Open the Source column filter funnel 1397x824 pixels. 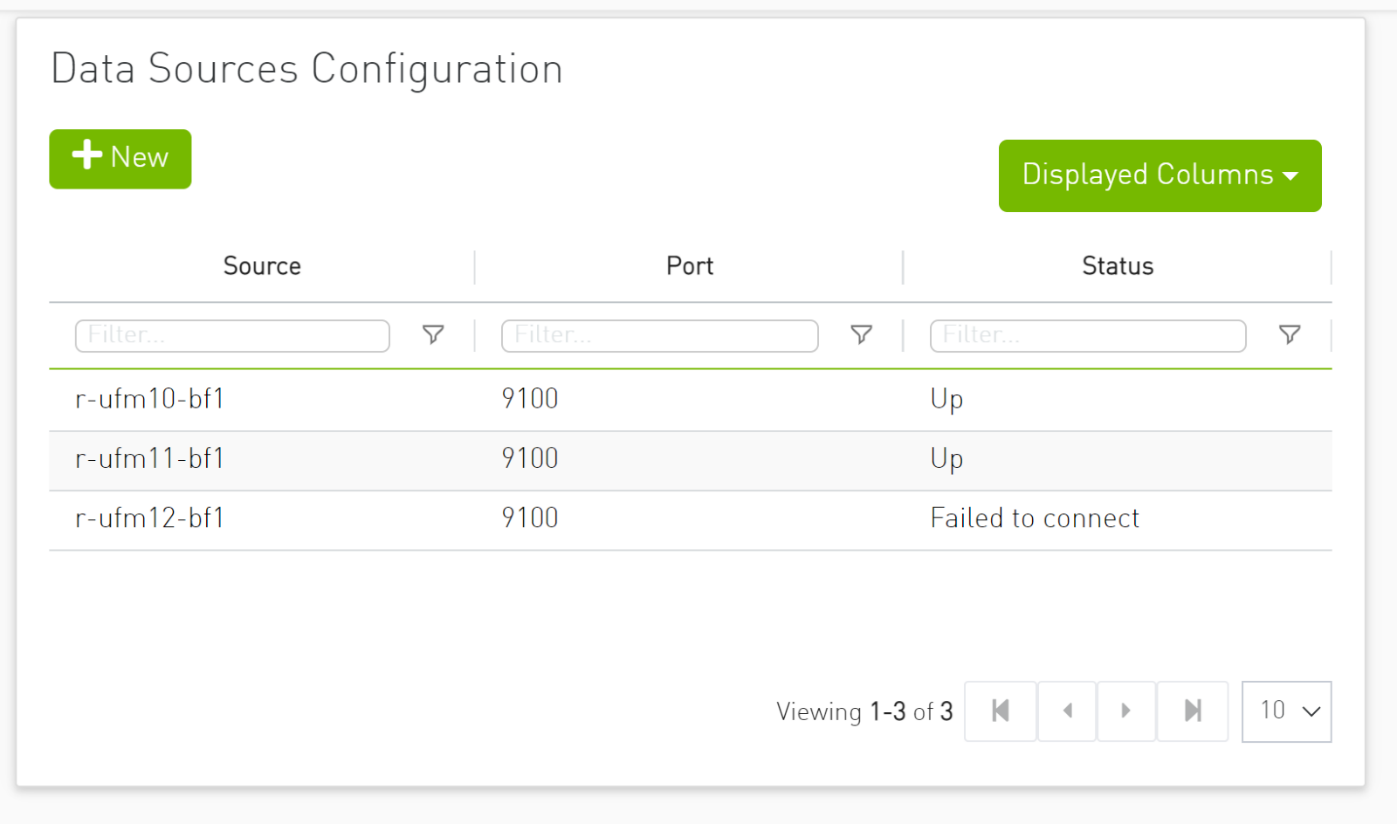pos(433,335)
